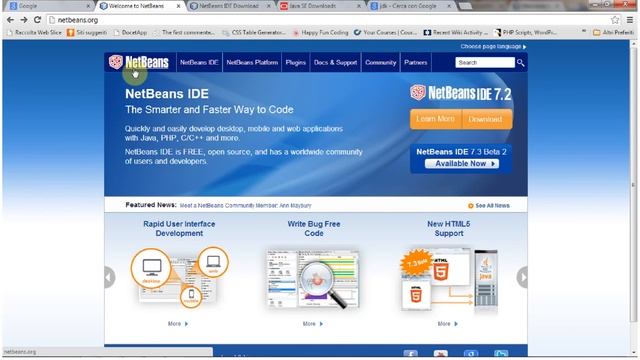Click the Facebook icon in the footer
The width and height of the screenshot is (640, 360).
[410, 353]
